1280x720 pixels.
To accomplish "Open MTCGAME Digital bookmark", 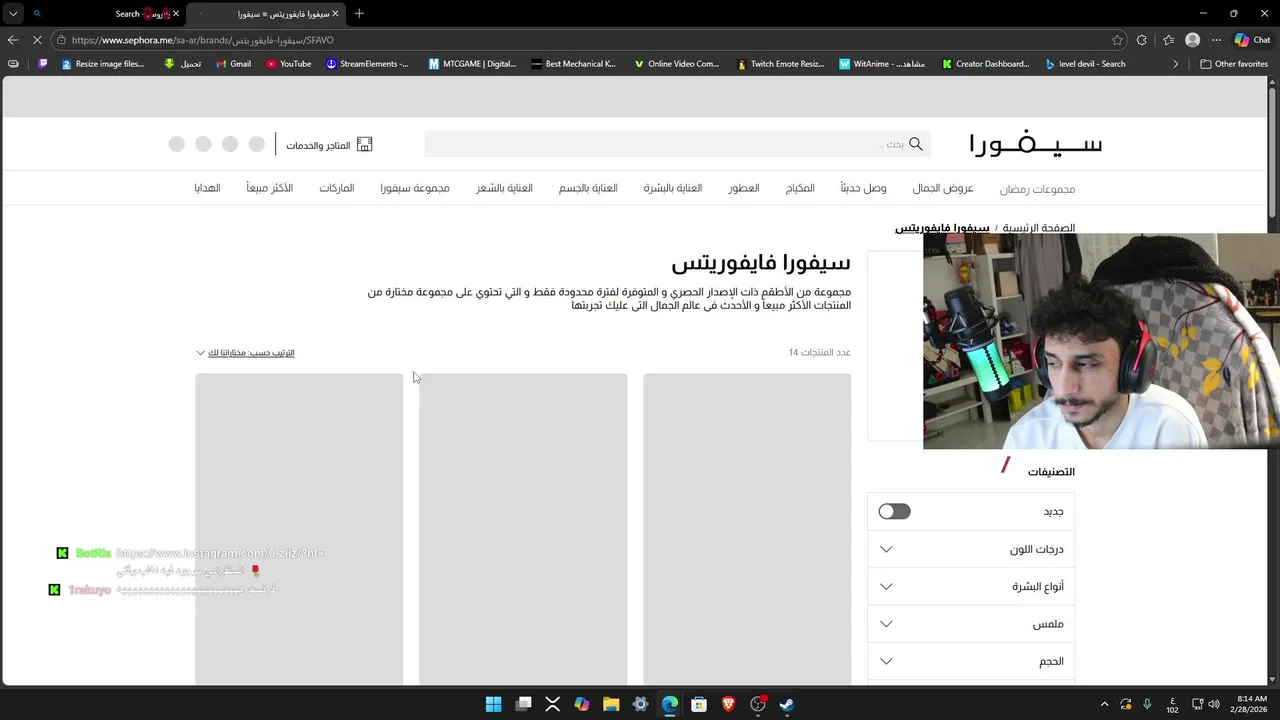I will [473, 64].
